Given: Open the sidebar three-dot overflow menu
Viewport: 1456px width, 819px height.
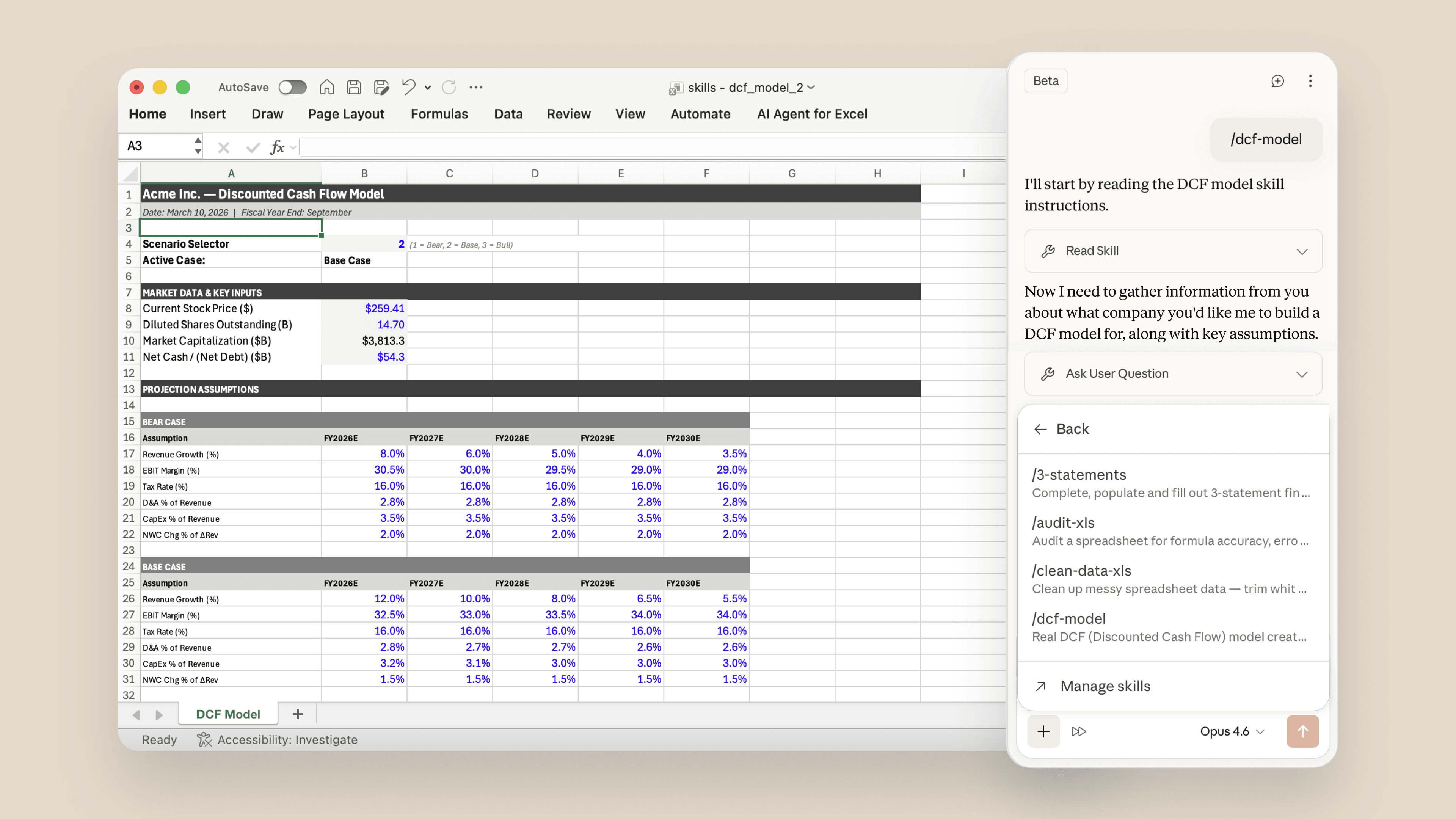Looking at the screenshot, I should [x=1310, y=81].
